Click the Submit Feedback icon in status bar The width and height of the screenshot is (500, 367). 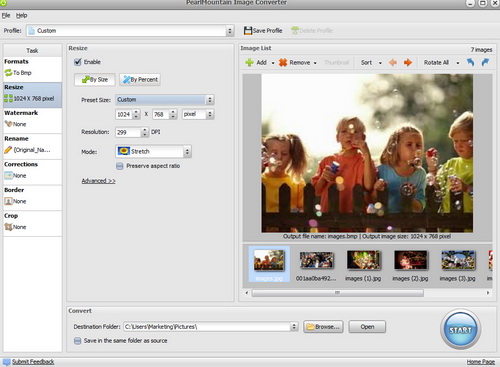[7, 362]
